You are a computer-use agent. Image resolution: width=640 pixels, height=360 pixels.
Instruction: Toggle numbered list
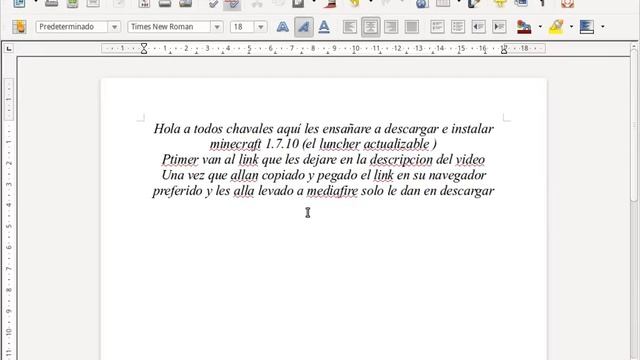[437, 27]
